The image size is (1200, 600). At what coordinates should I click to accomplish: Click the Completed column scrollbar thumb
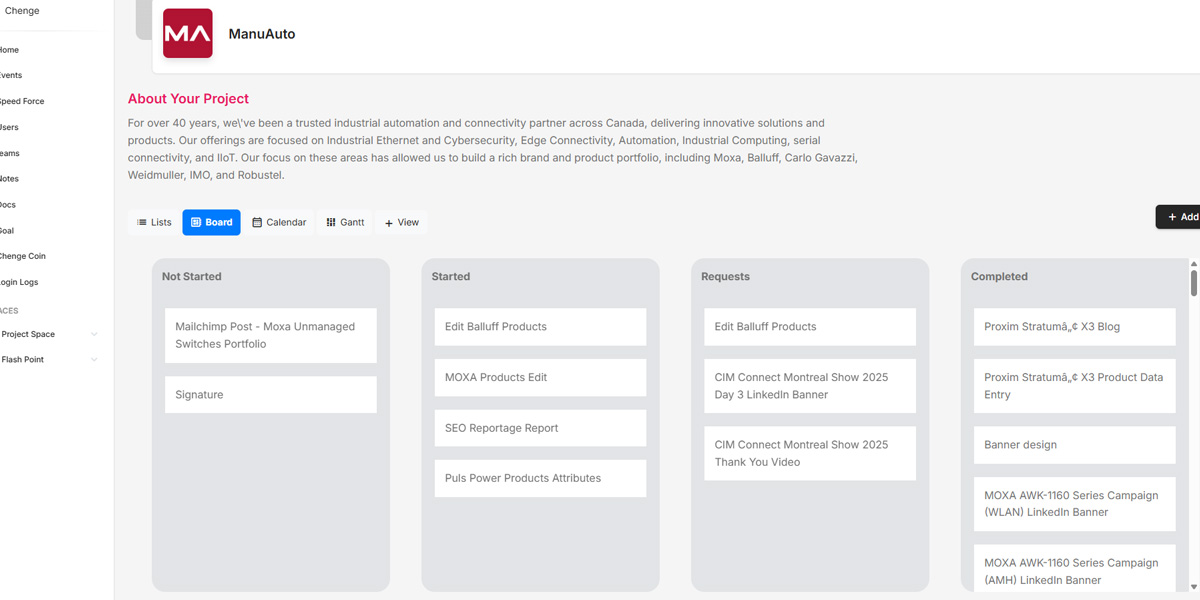click(1194, 283)
